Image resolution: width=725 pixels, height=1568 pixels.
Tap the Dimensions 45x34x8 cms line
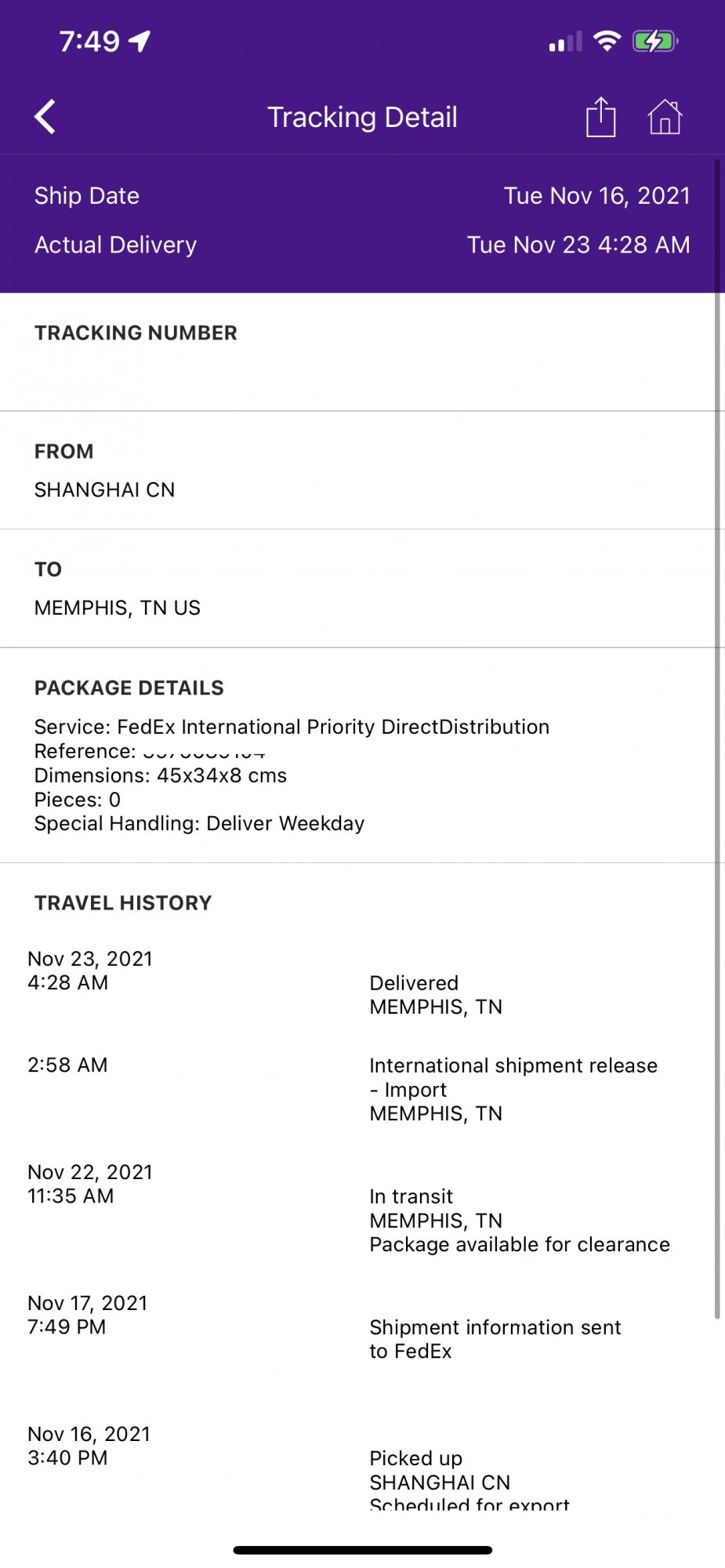[161, 775]
